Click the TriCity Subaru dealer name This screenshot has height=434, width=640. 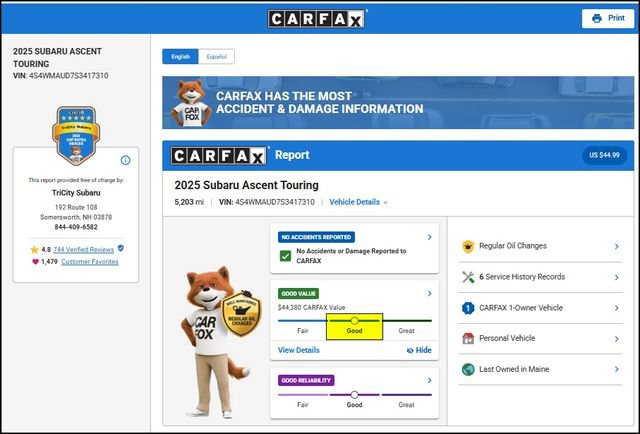[x=76, y=193]
